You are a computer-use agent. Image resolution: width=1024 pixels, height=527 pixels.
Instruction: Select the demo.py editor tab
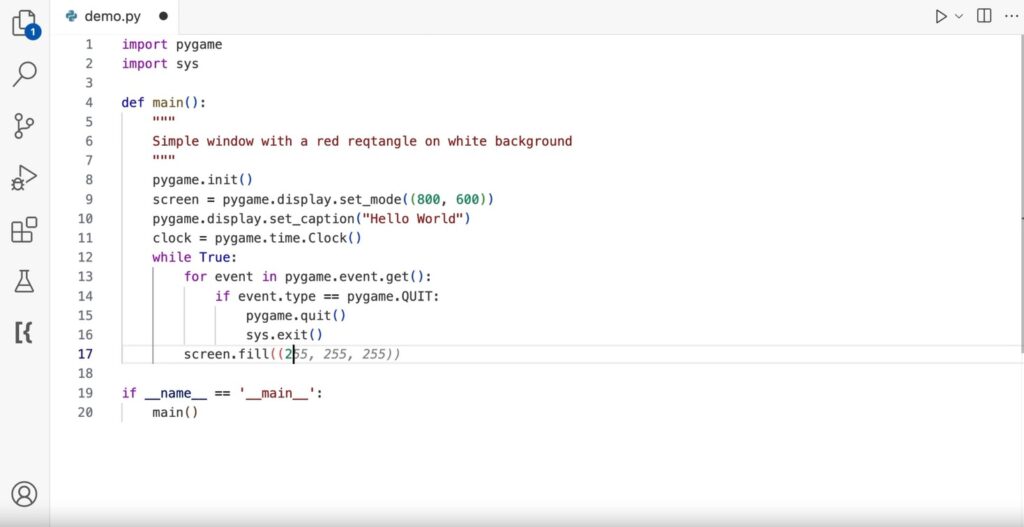click(x=112, y=16)
